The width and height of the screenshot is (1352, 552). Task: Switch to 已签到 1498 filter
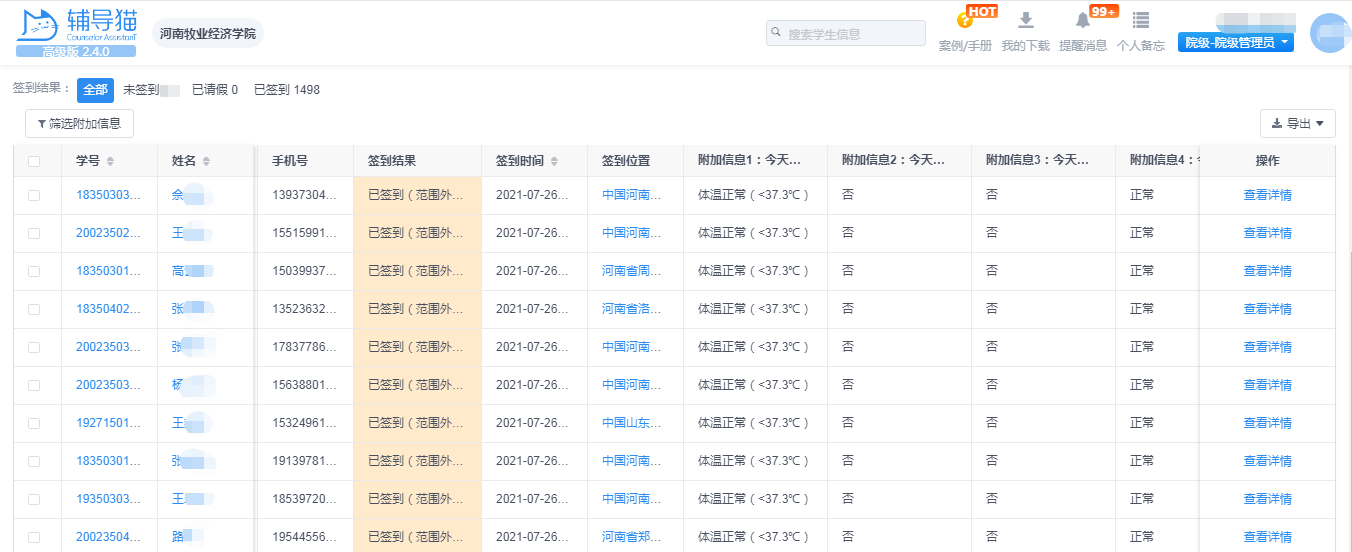(286, 90)
